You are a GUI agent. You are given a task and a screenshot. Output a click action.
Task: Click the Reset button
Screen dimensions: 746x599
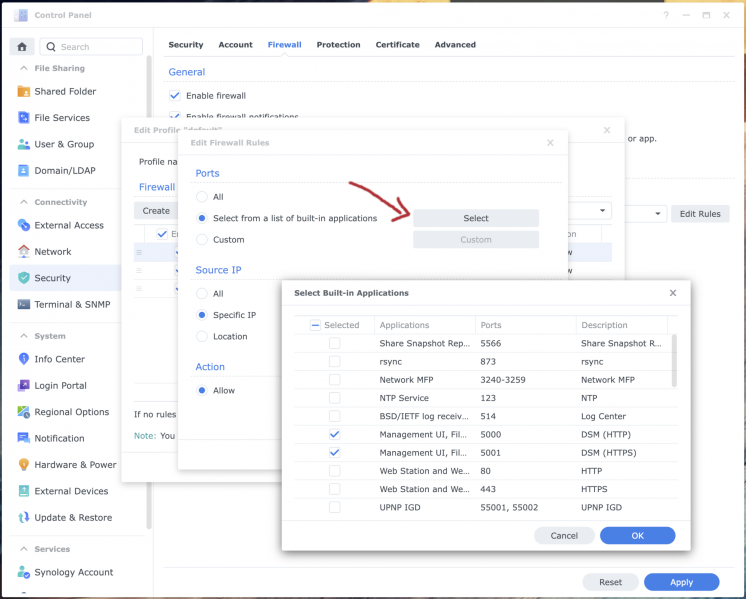tap(610, 582)
